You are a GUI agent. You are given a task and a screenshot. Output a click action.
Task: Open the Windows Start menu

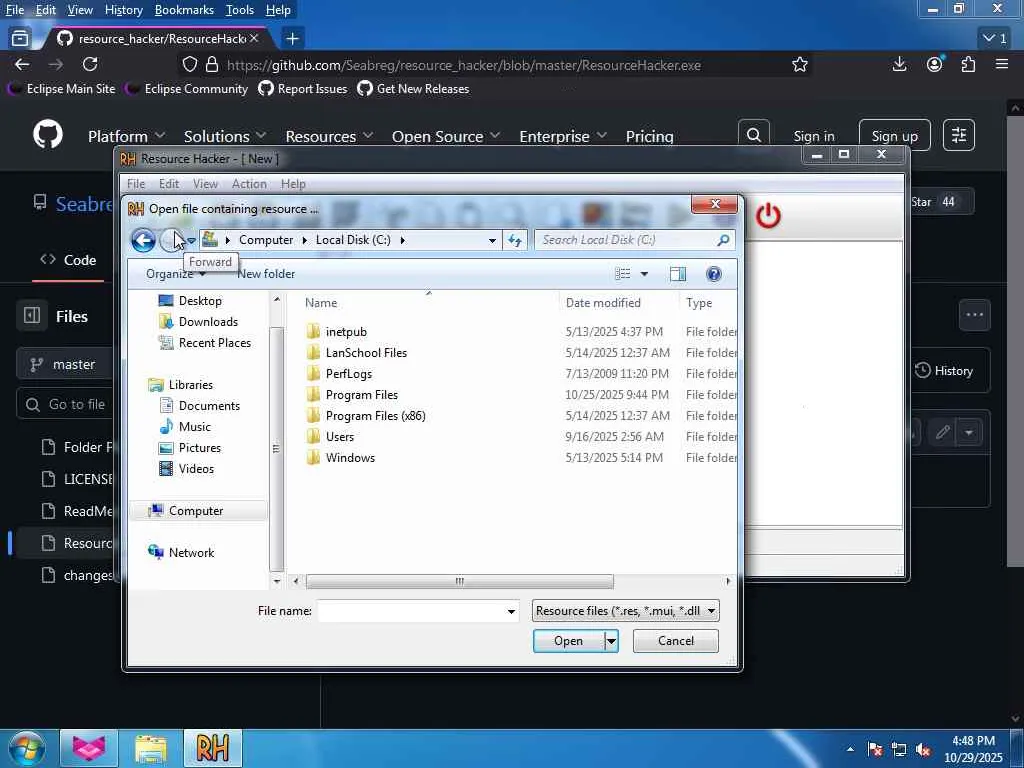27,748
